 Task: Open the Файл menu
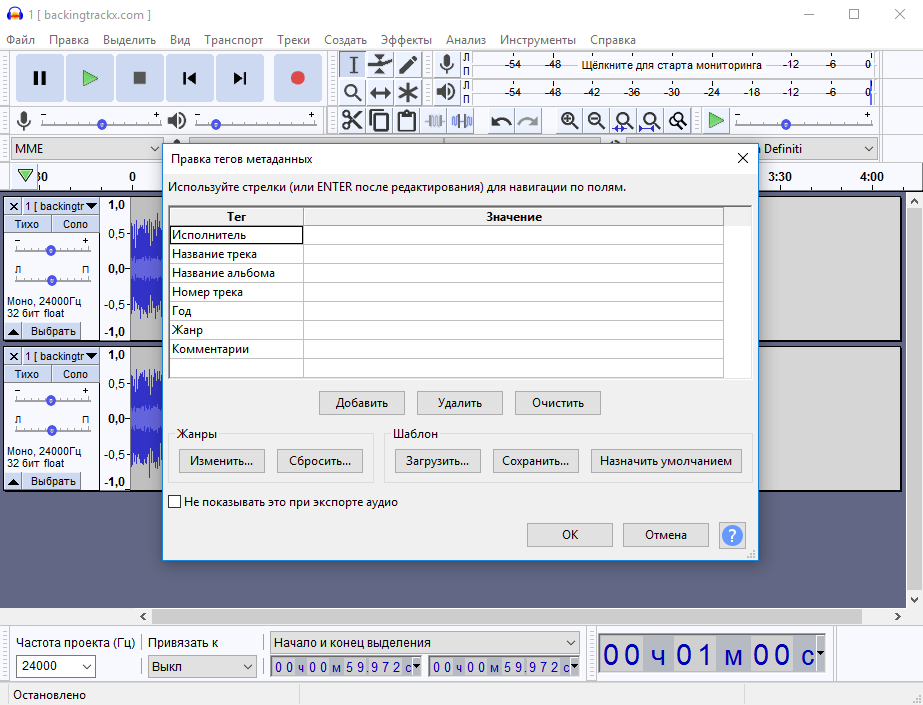[21, 40]
